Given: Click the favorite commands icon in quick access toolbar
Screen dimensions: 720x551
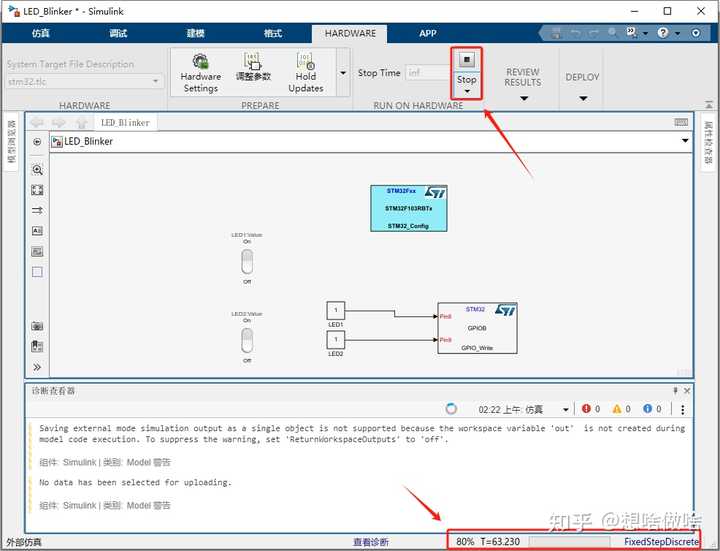Looking at the screenshot, I should pyautogui.click(x=631, y=32).
